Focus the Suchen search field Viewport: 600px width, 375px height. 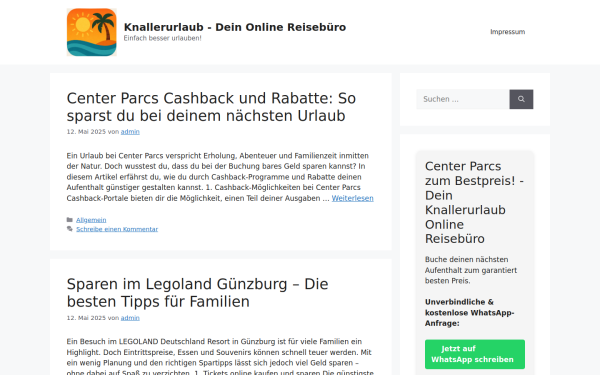click(x=463, y=99)
